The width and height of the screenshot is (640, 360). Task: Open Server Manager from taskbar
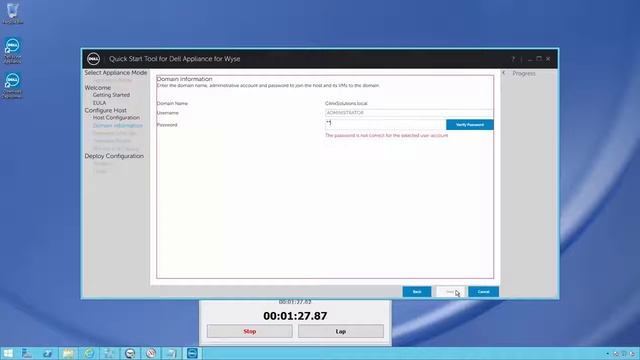tap(27, 353)
